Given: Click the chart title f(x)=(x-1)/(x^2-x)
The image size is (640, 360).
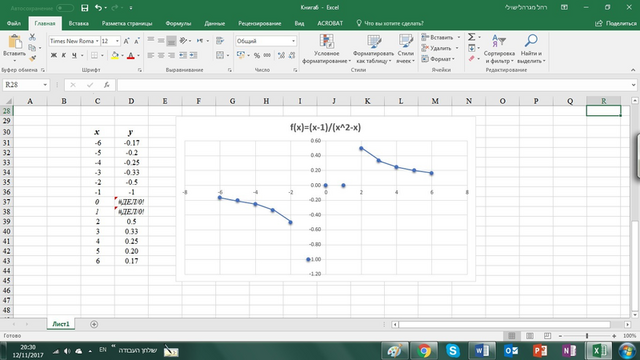Looking at the screenshot, I should [x=325, y=127].
